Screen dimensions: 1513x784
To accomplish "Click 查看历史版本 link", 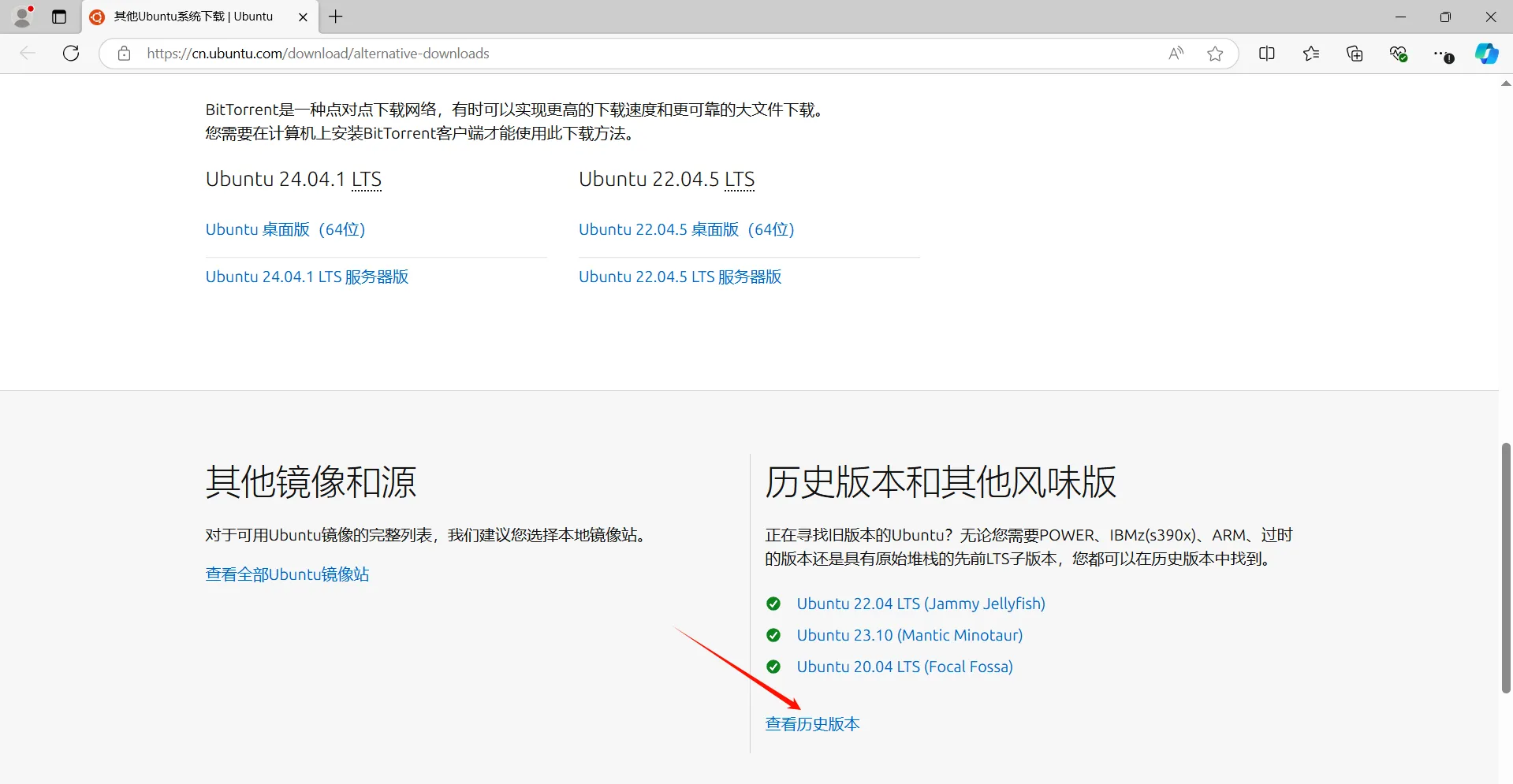I will click(x=811, y=723).
